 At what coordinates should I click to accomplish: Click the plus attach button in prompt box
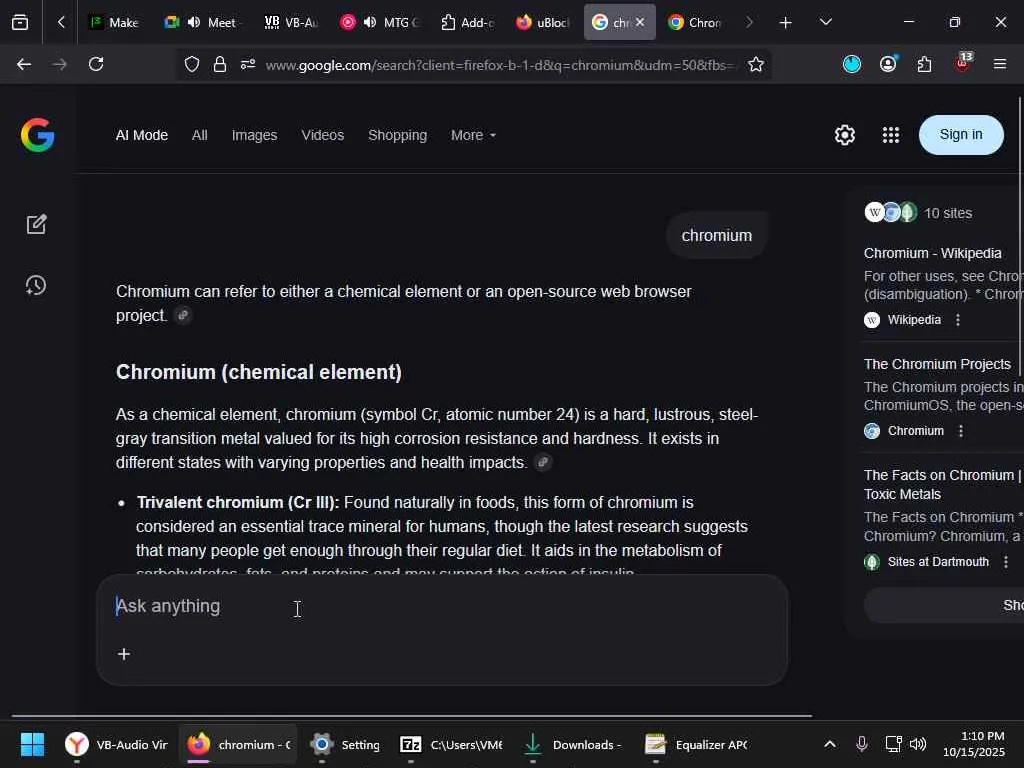(x=123, y=654)
